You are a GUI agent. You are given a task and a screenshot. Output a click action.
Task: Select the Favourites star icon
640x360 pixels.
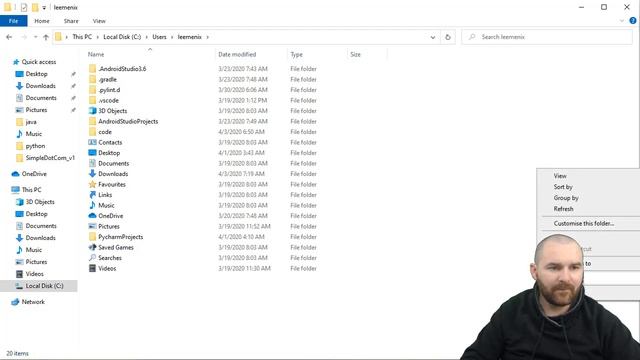93,184
